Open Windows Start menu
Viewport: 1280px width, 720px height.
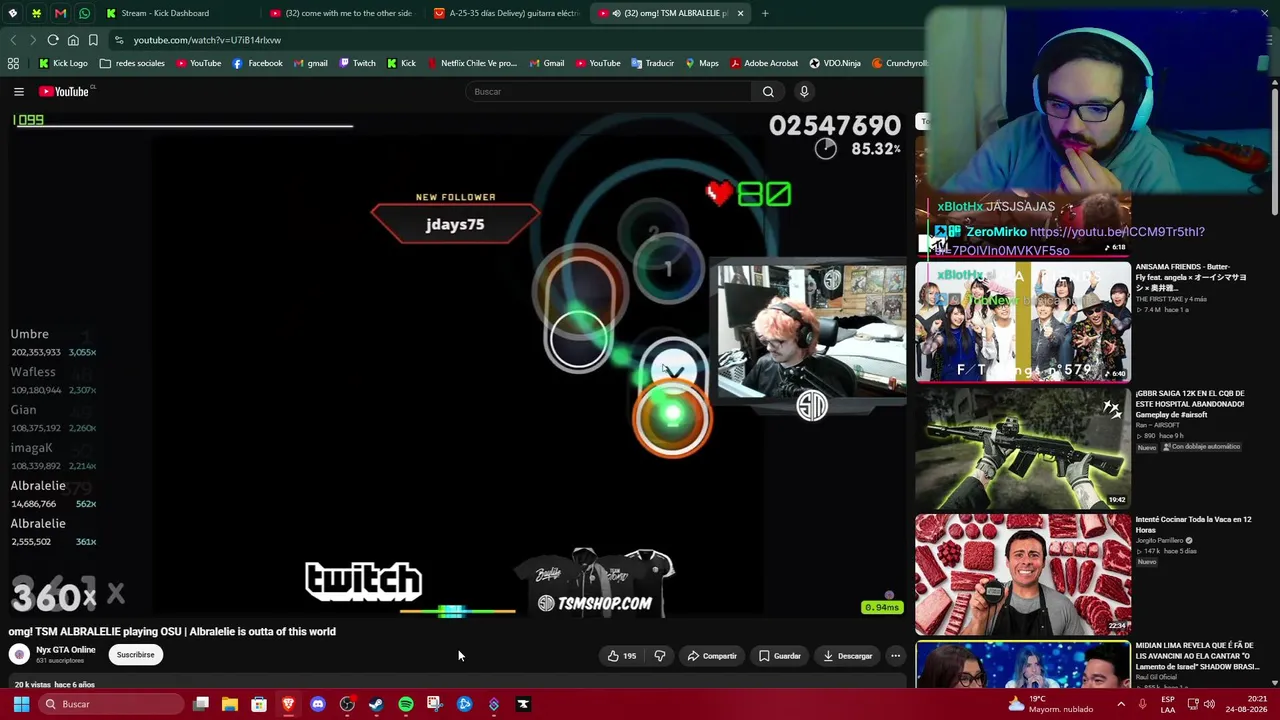pyautogui.click(x=21, y=704)
